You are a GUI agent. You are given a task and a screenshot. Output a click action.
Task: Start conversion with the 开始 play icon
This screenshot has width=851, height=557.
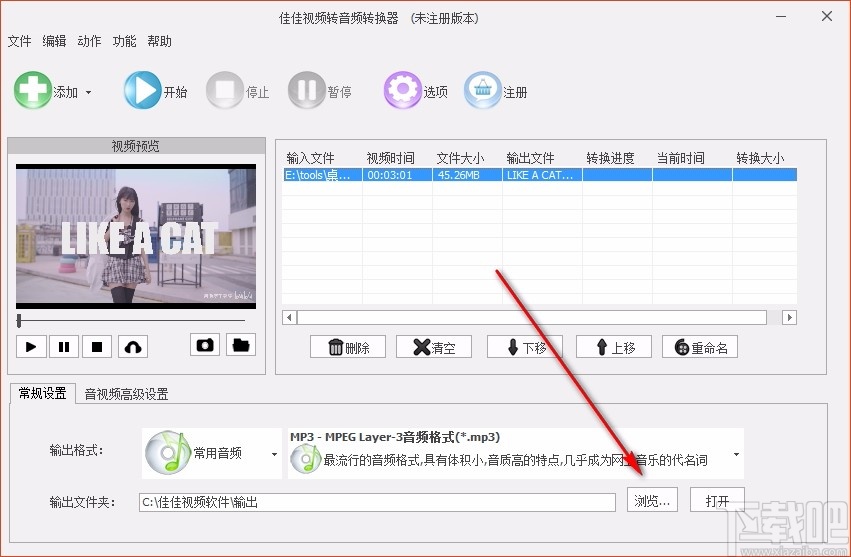(142, 90)
